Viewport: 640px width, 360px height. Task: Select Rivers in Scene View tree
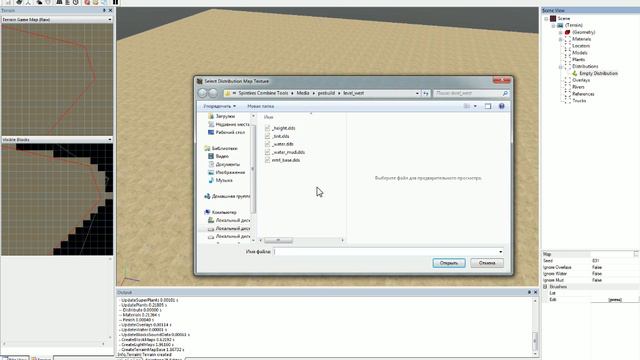578,87
